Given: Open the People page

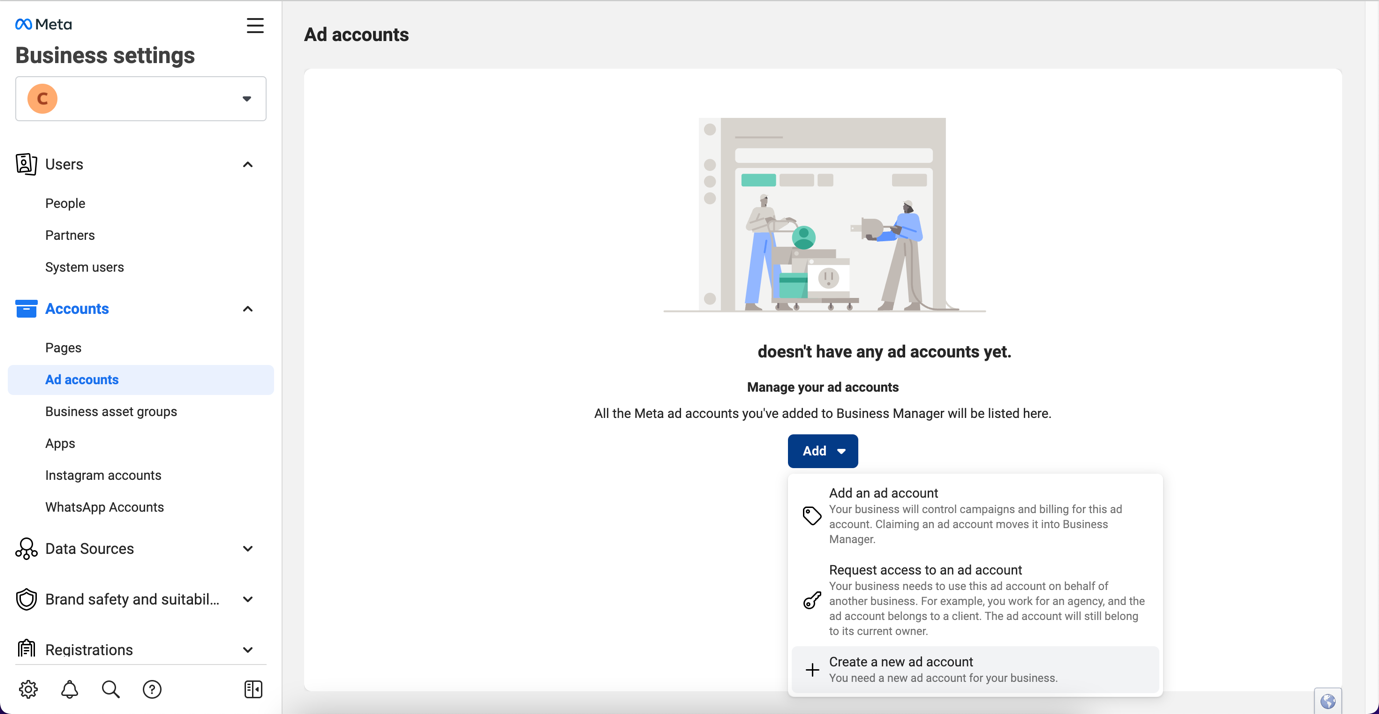Looking at the screenshot, I should 65,203.
